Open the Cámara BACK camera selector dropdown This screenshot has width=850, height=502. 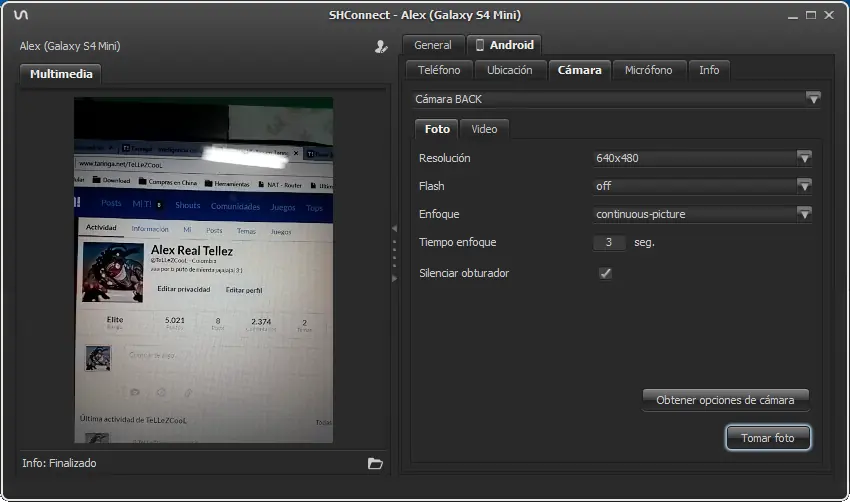point(616,99)
